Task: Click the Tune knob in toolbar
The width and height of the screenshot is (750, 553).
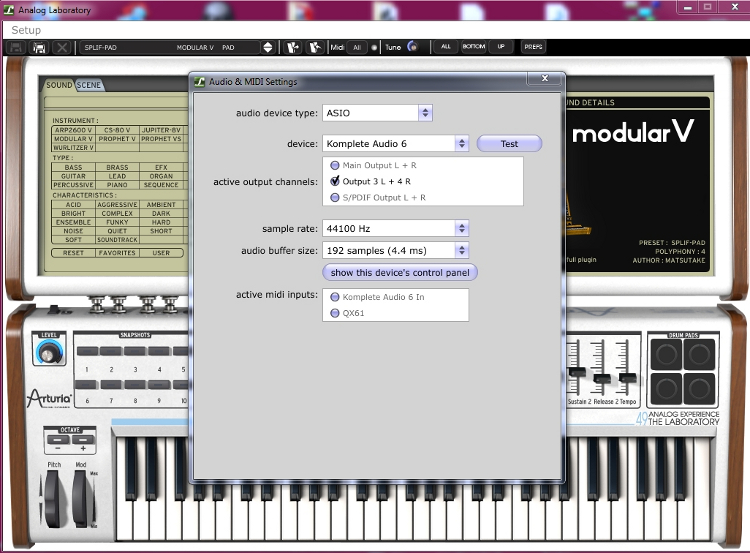Action: click(x=412, y=46)
